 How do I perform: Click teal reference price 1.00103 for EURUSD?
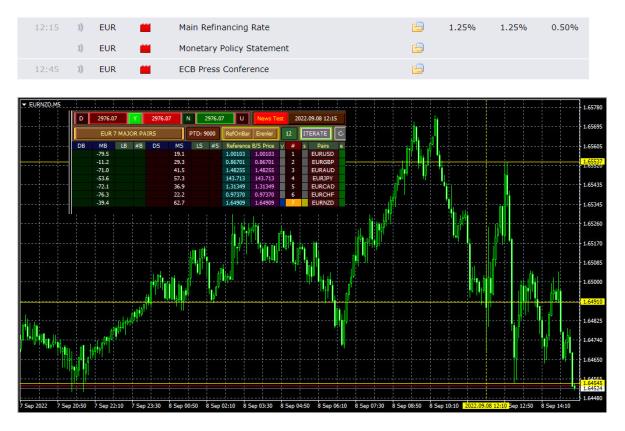coord(236,154)
